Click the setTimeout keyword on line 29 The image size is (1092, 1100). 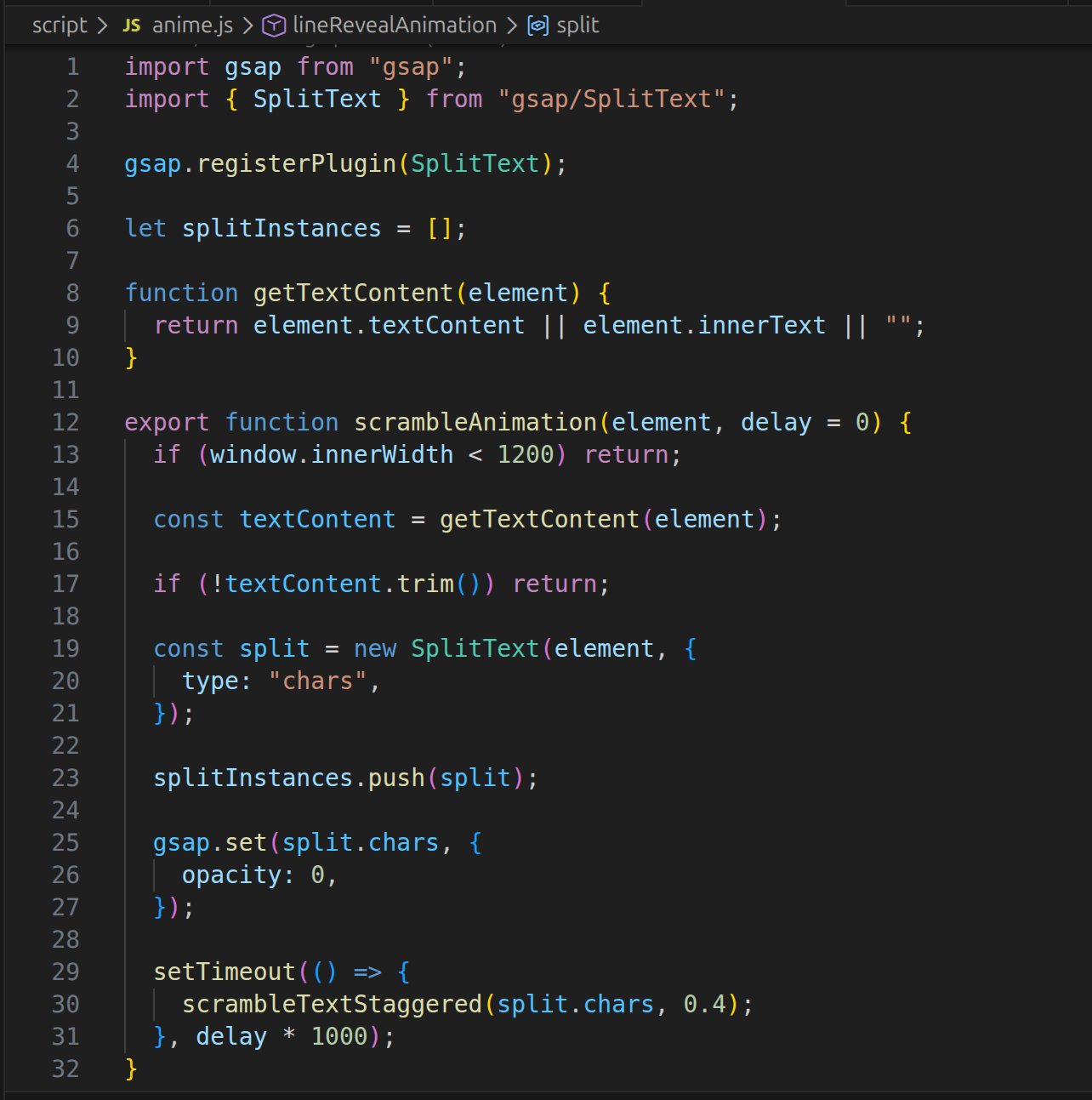(225, 971)
